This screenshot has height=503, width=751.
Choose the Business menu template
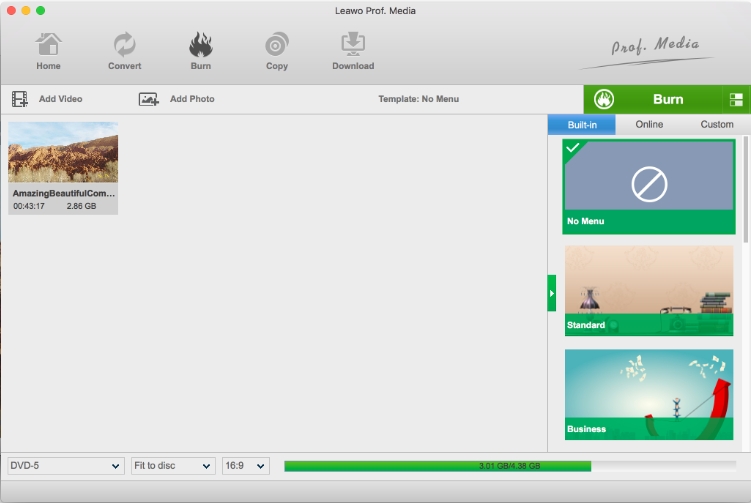(649, 394)
